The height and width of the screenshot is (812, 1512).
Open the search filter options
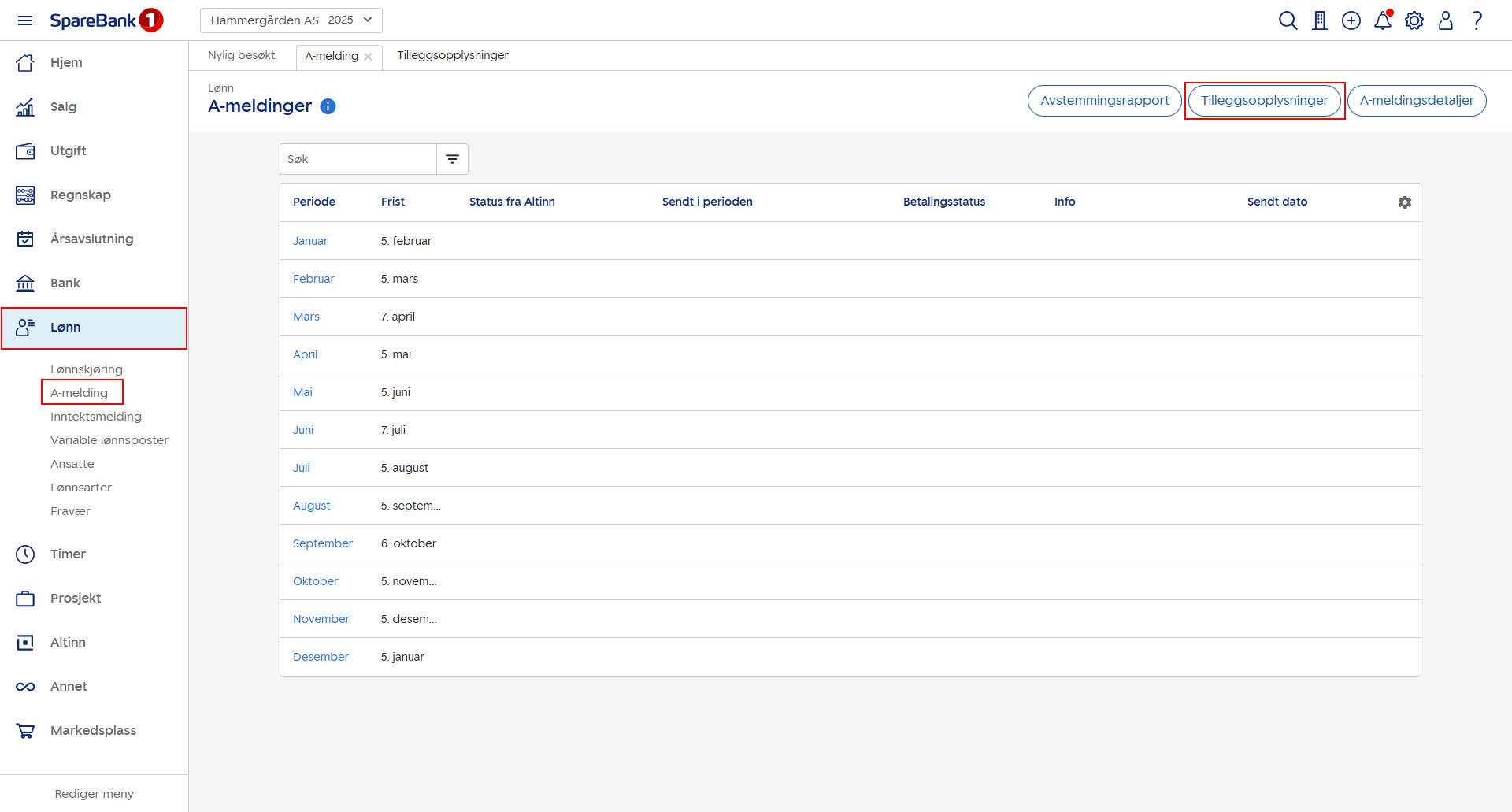(x=453, y=159)
